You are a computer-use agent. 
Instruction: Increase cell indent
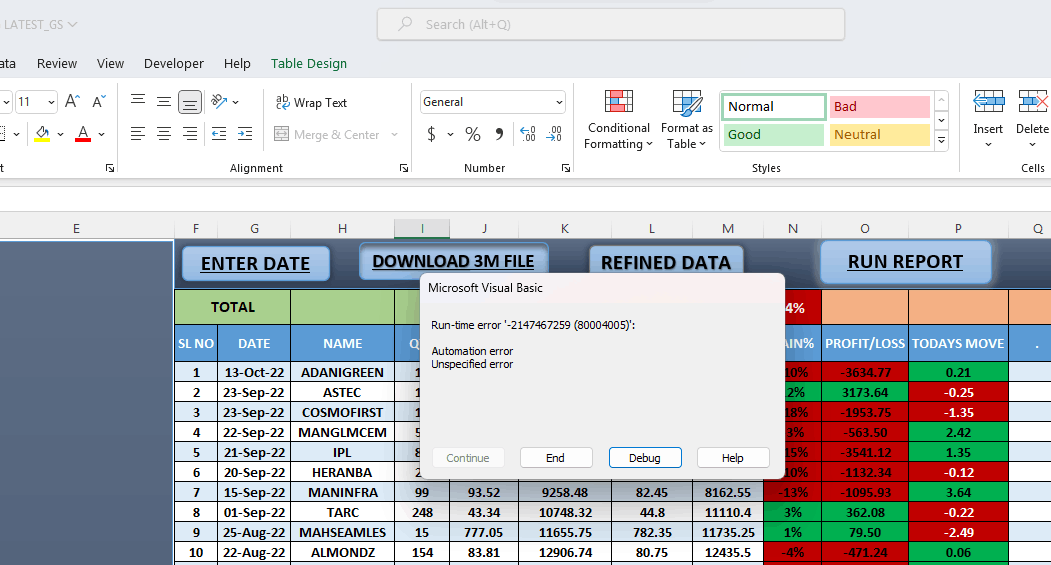coord(245,134)
